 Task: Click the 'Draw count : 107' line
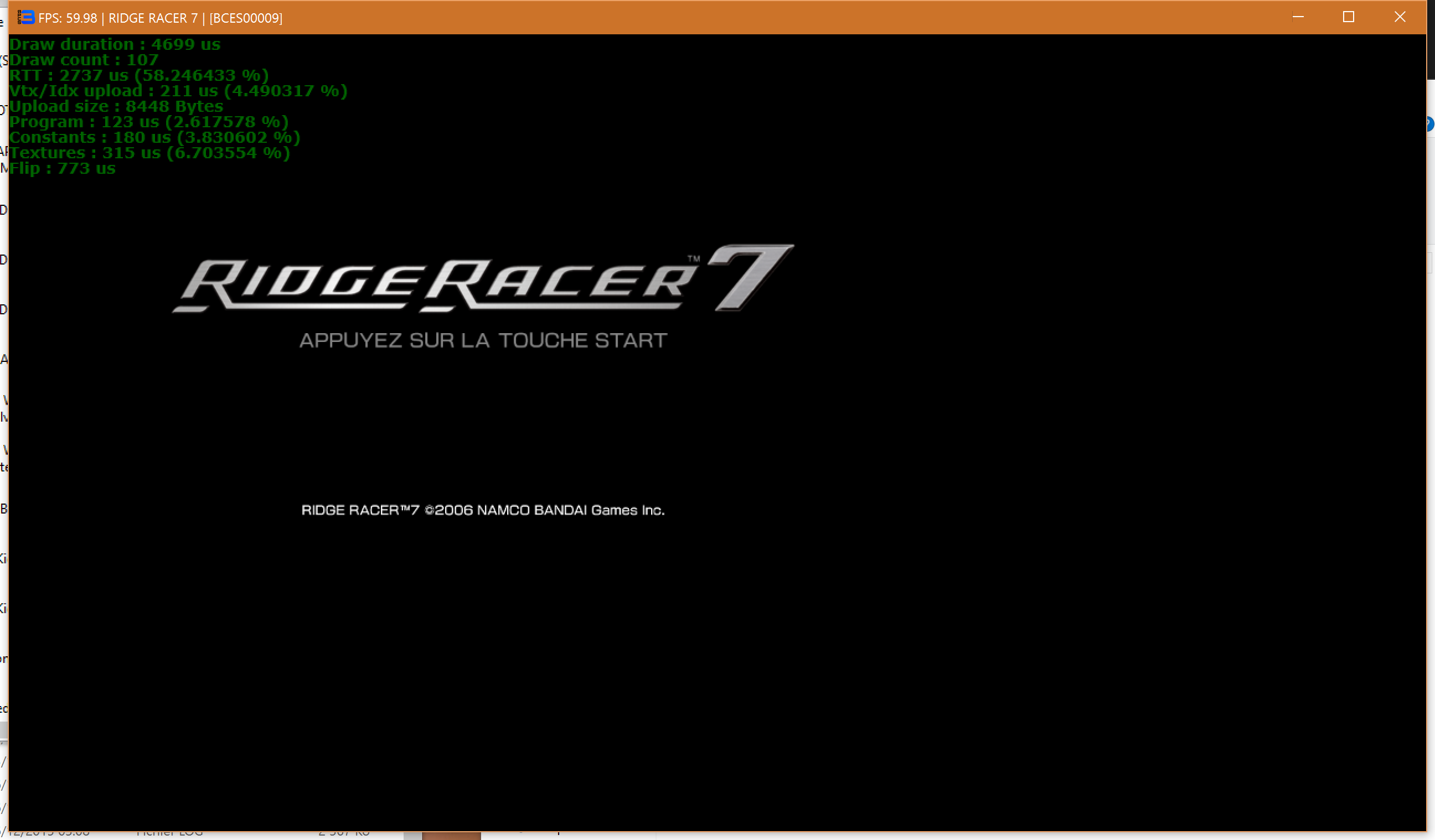(84, 60)
